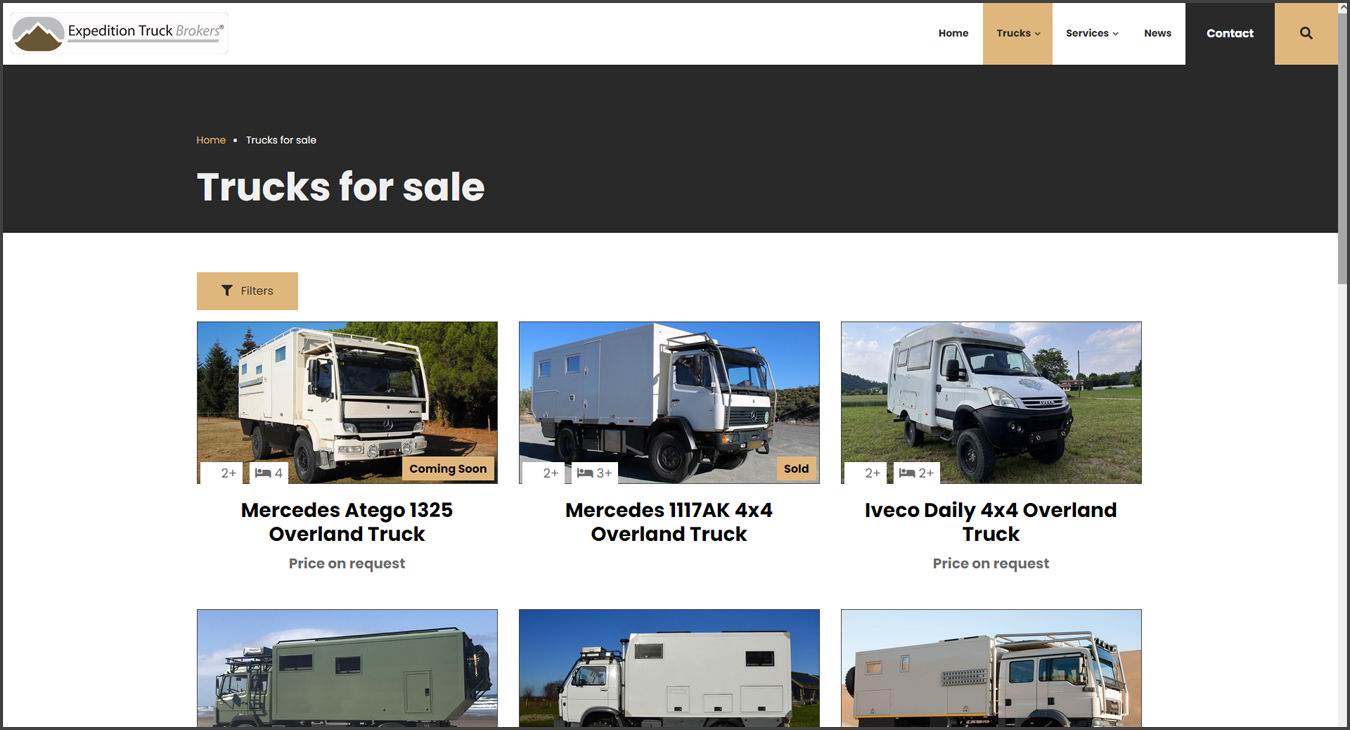The image size is (1350, 730).
Task: Click the Home breadcrumb link
Action: coord(211,140)
